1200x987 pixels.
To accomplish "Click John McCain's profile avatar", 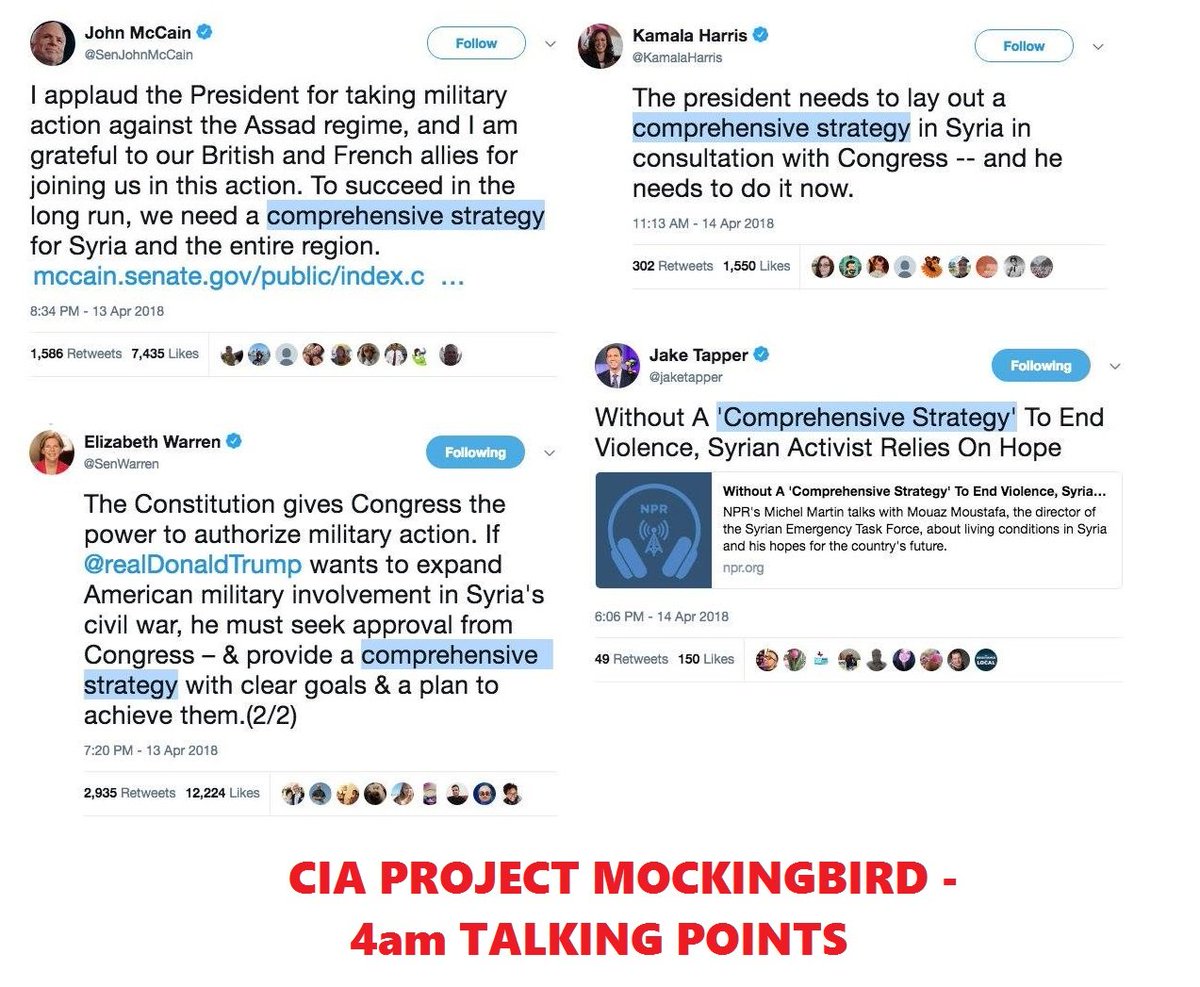I will coord(52,43).
